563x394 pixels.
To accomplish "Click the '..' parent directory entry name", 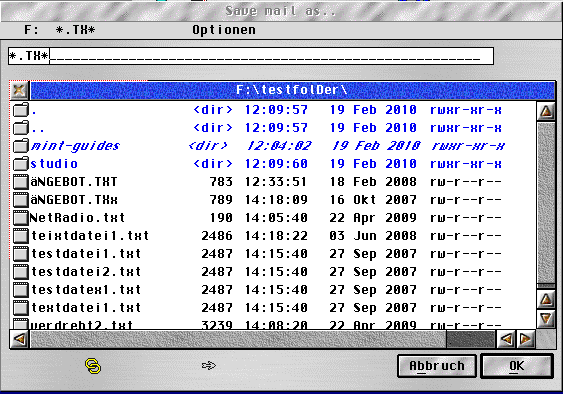I will pos(38,130).
